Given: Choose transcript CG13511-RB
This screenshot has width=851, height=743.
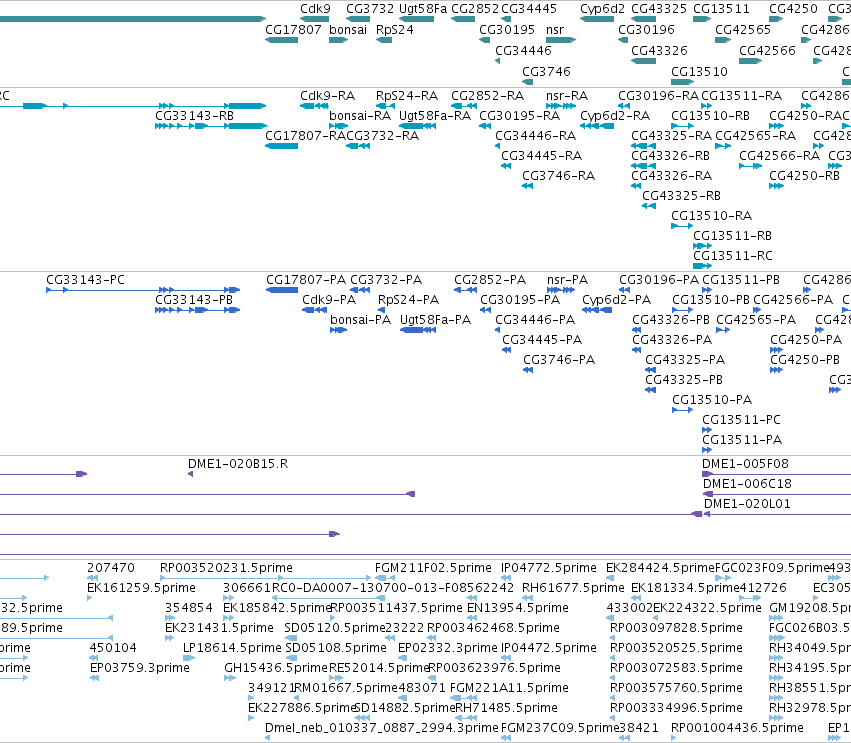Looking at the screenshot, I should click(732, 236).
